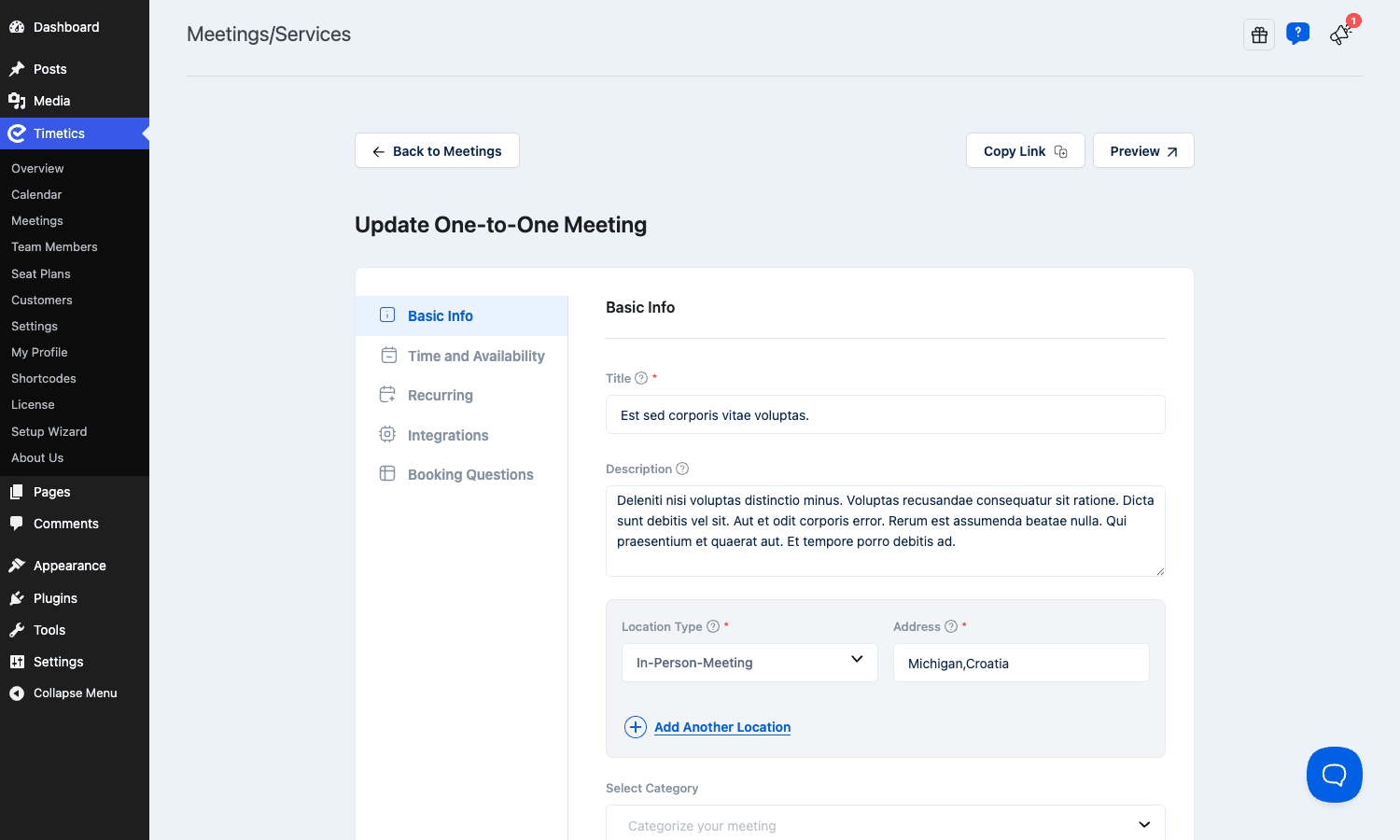Click the Location Type help icon
This screenshot has width=1400, height=840.
713,626
